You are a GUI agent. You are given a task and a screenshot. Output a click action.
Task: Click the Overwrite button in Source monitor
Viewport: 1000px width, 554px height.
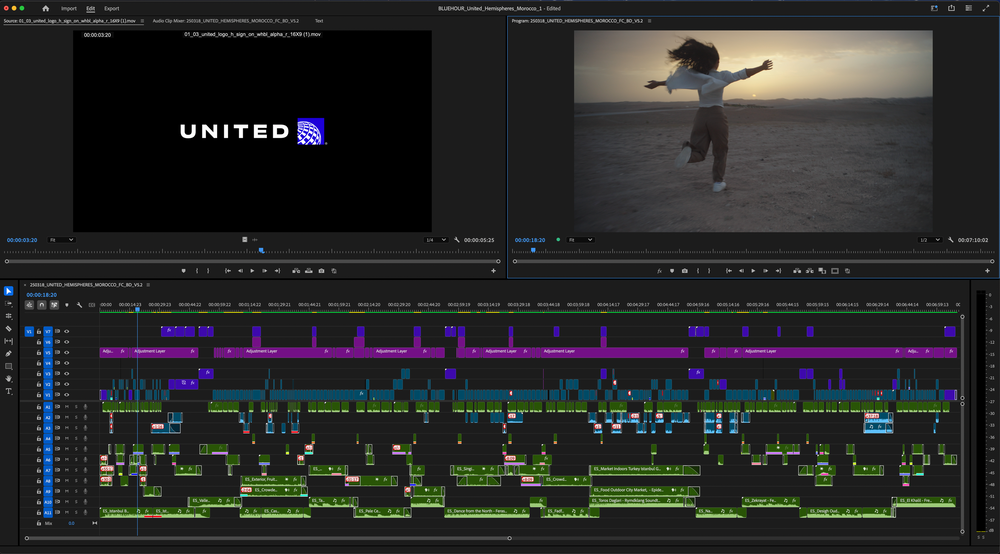[309, 271]
